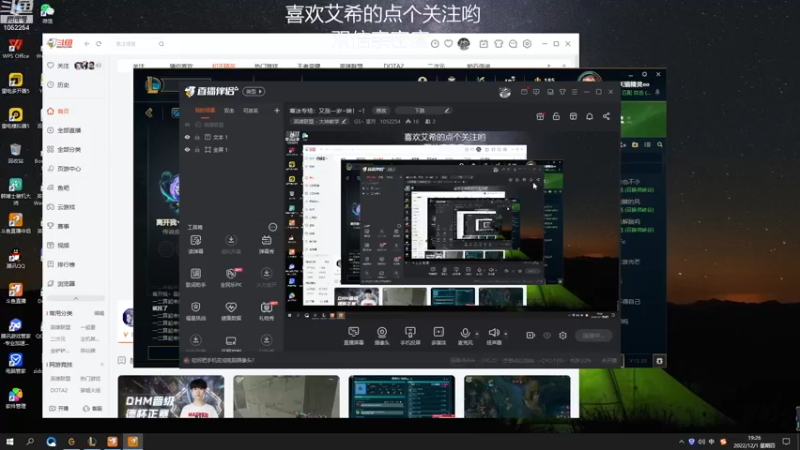Open the 读弹幕 tool in toolbox

click(x=196, y=244)
